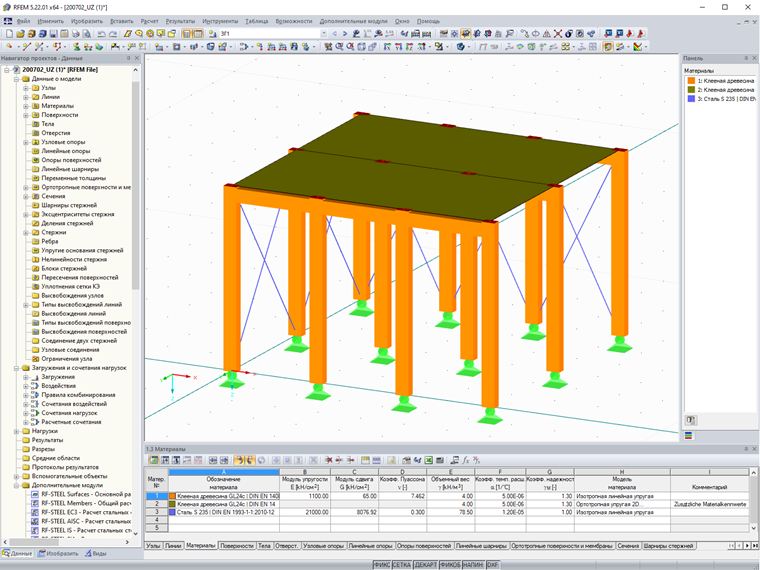Switch to Данные navigator tab
The image size is (760, 570).
click(x=17, y=554)
